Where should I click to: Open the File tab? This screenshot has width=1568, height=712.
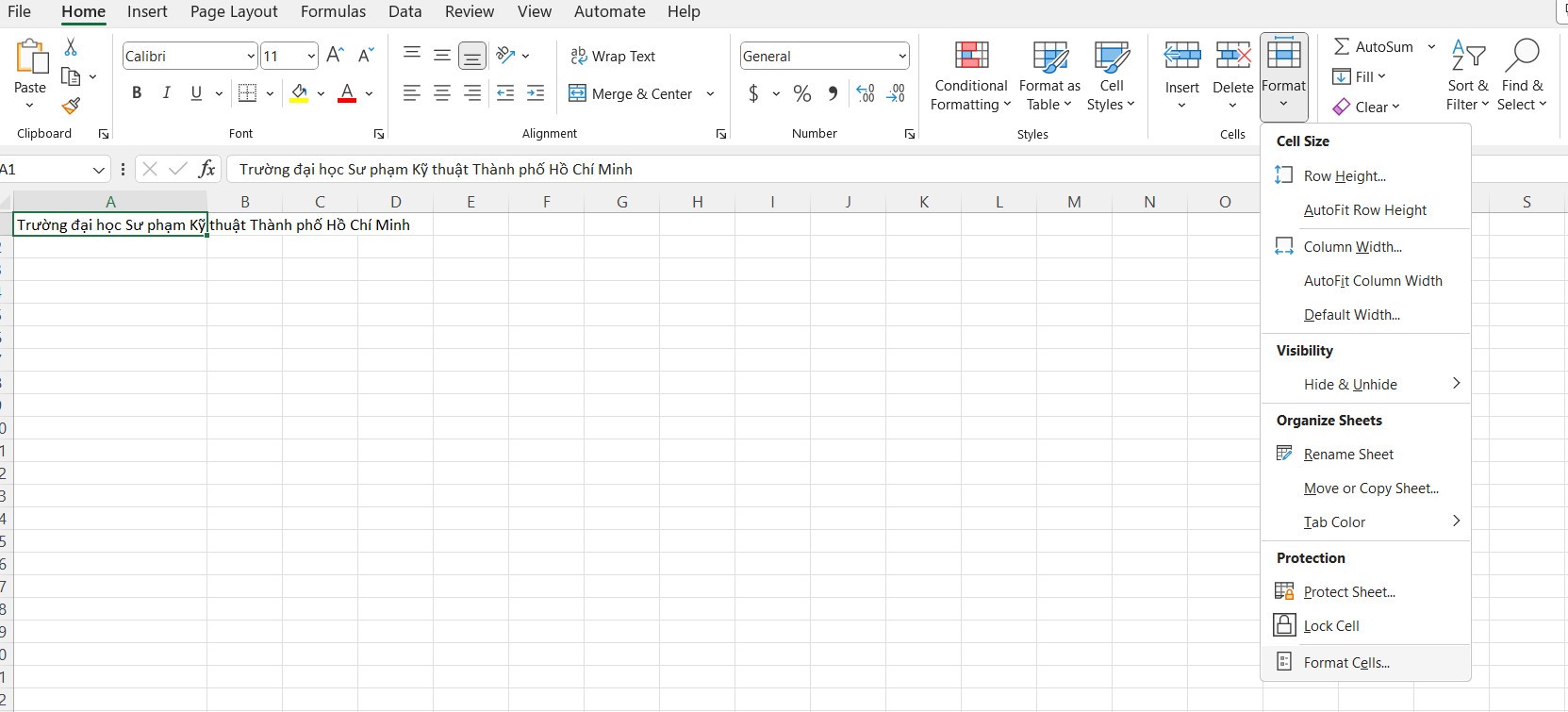point(19,11)
